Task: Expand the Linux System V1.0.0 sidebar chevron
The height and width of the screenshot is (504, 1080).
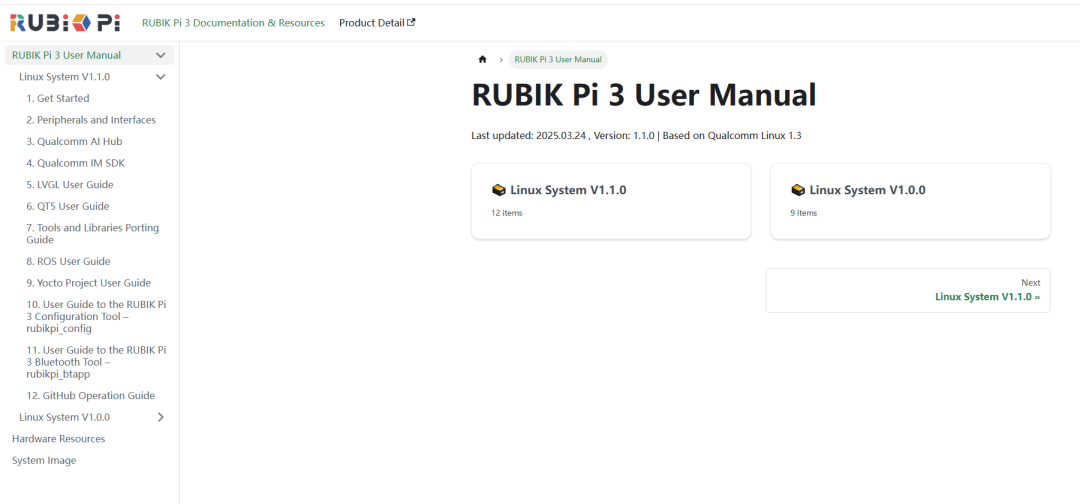Action: point(160,417)
